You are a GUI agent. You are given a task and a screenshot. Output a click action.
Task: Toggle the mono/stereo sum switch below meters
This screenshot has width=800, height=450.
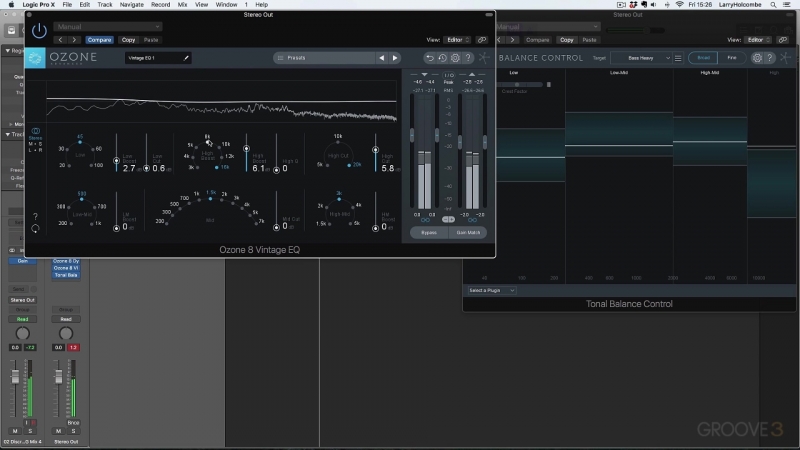tap(448, 219)
